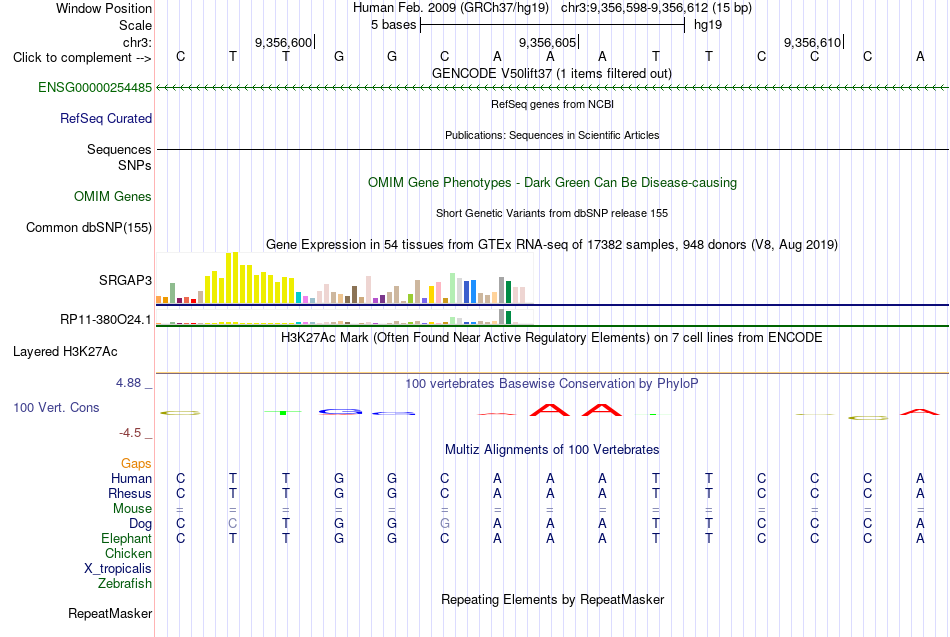Viewport: 950px width, 637px height.
Task: Click the ENSG00000254485 gene label
Action: (95, 87)
